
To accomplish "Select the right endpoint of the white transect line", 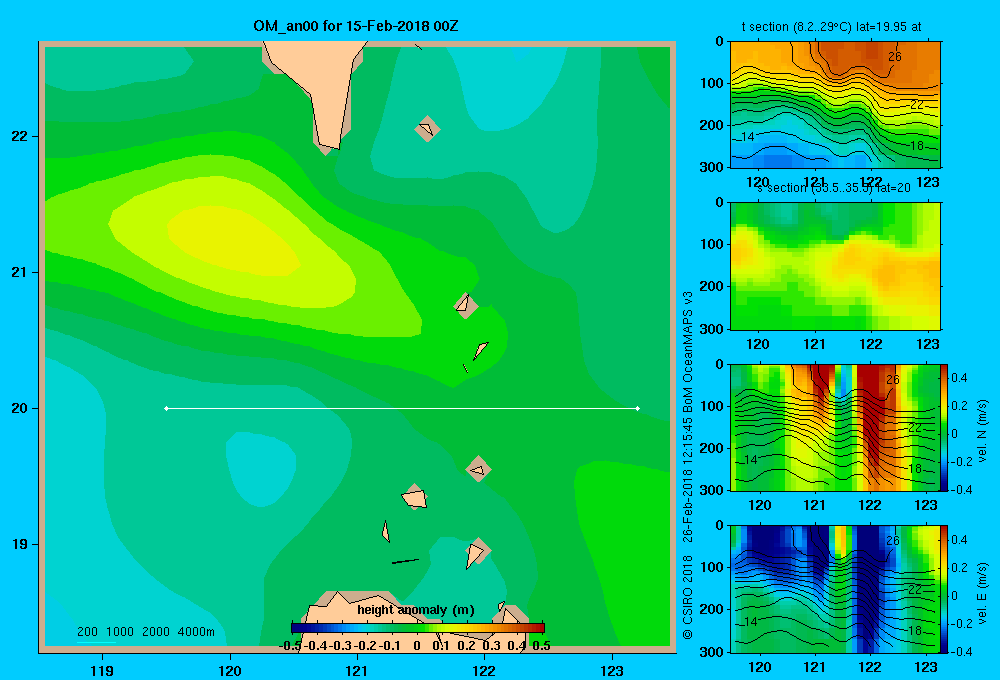I will point(638,408).
